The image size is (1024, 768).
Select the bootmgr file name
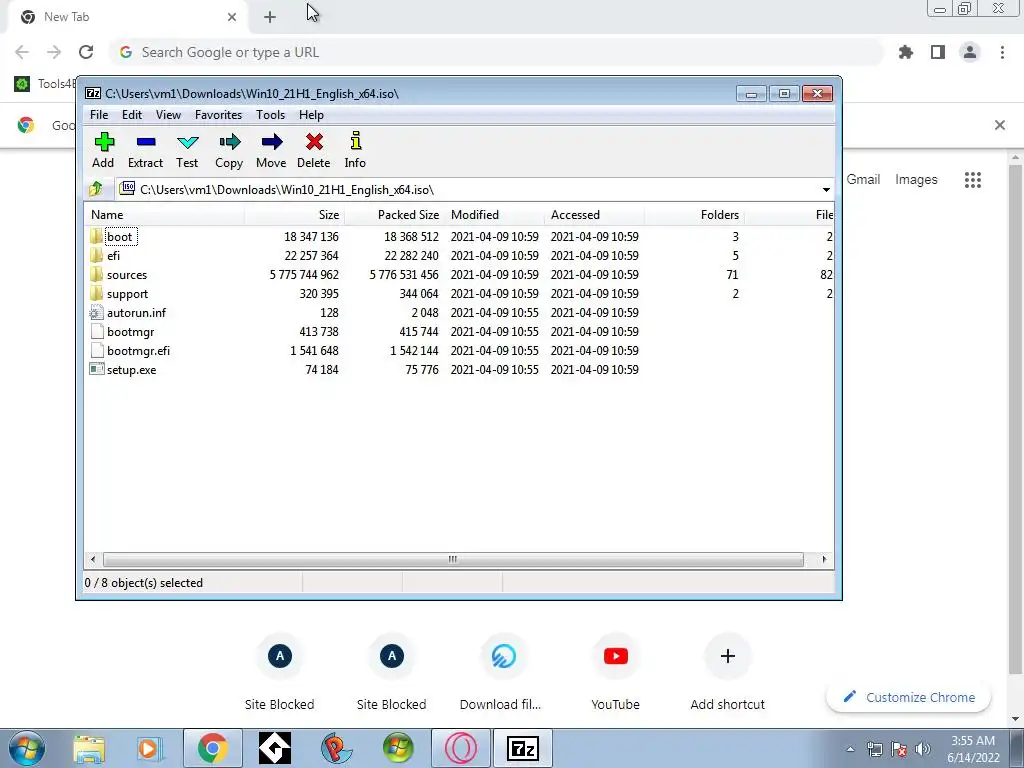(131, 332)
